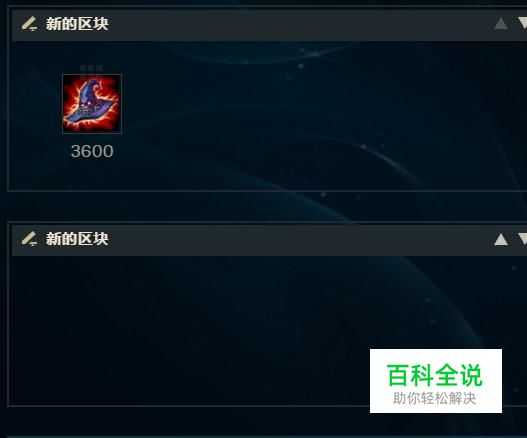Viewport: 527px width, 438px height.
Task: Move the second block down with the arrow
Action: click(523, 239)
